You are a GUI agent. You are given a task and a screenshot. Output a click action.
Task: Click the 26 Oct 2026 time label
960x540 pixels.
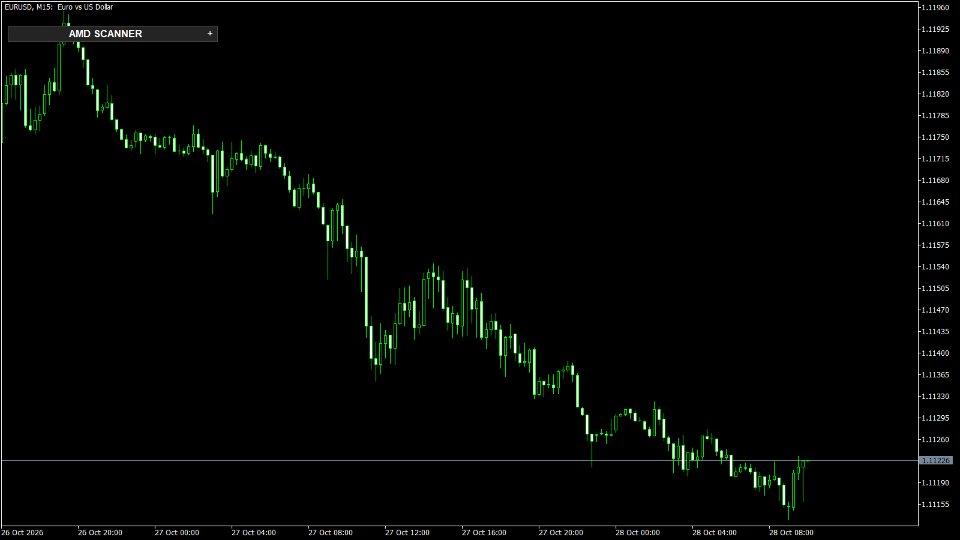click(23, 533)
